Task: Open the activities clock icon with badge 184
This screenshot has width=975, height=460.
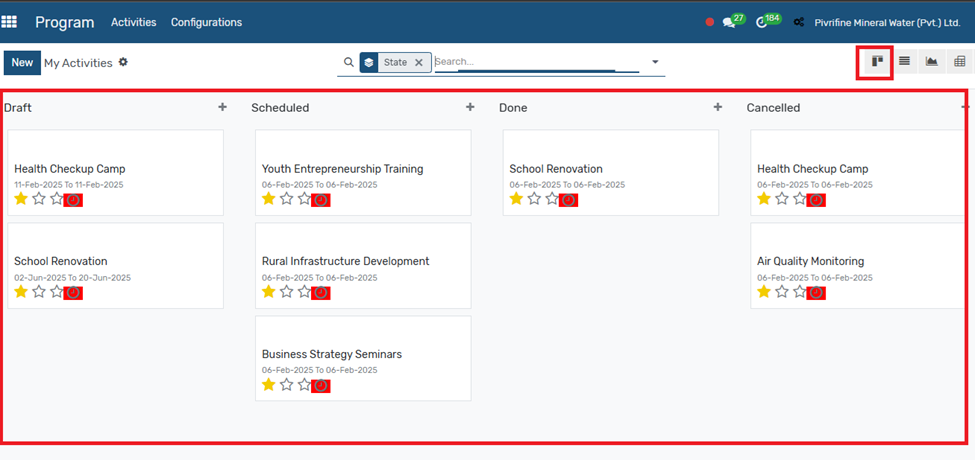Action: (762, 22)
